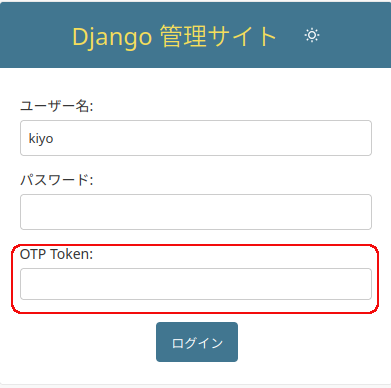Click the OTP Token: label text

56,254
